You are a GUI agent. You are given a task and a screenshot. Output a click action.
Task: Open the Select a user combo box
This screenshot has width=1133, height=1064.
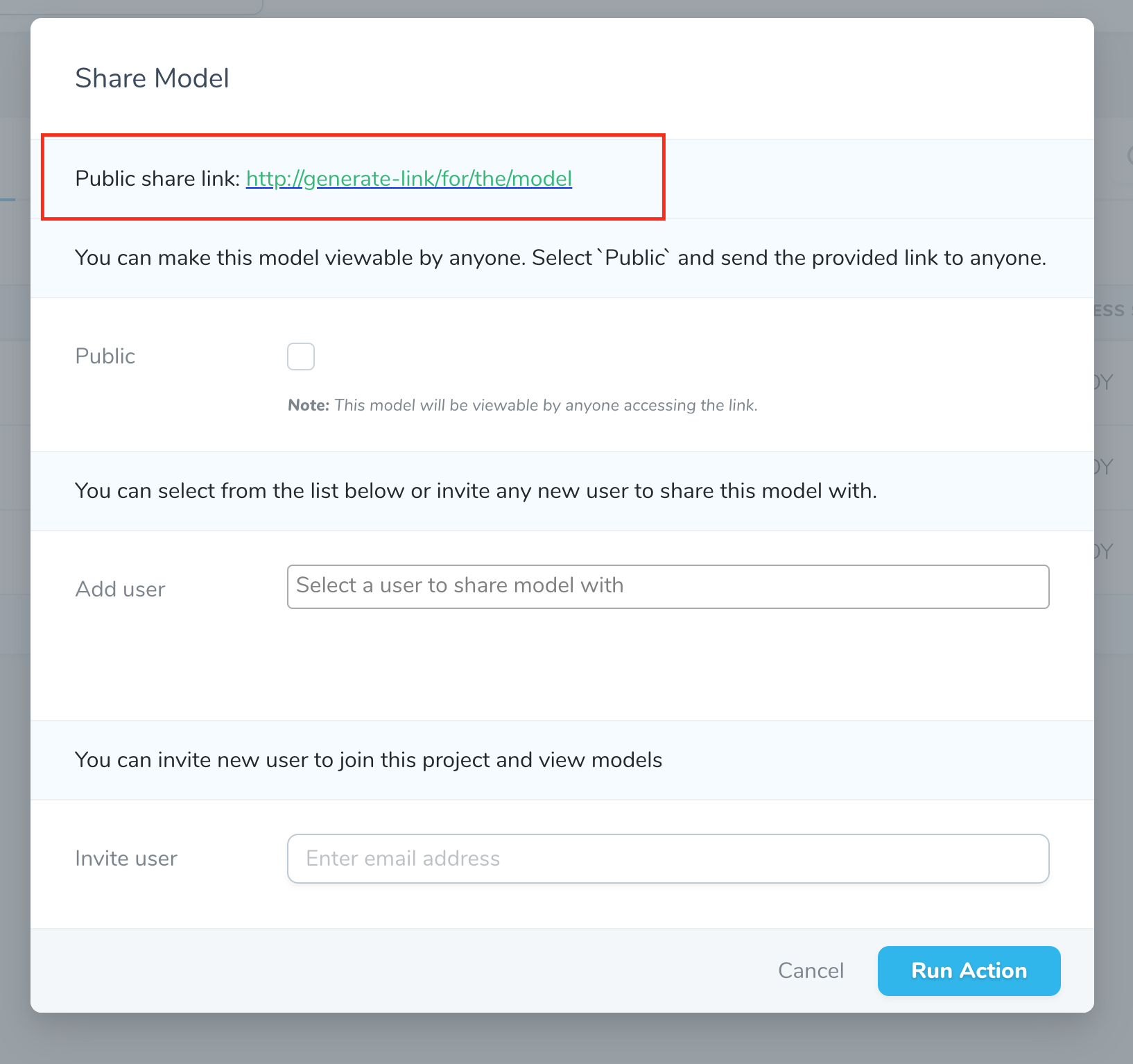[668, 586]
